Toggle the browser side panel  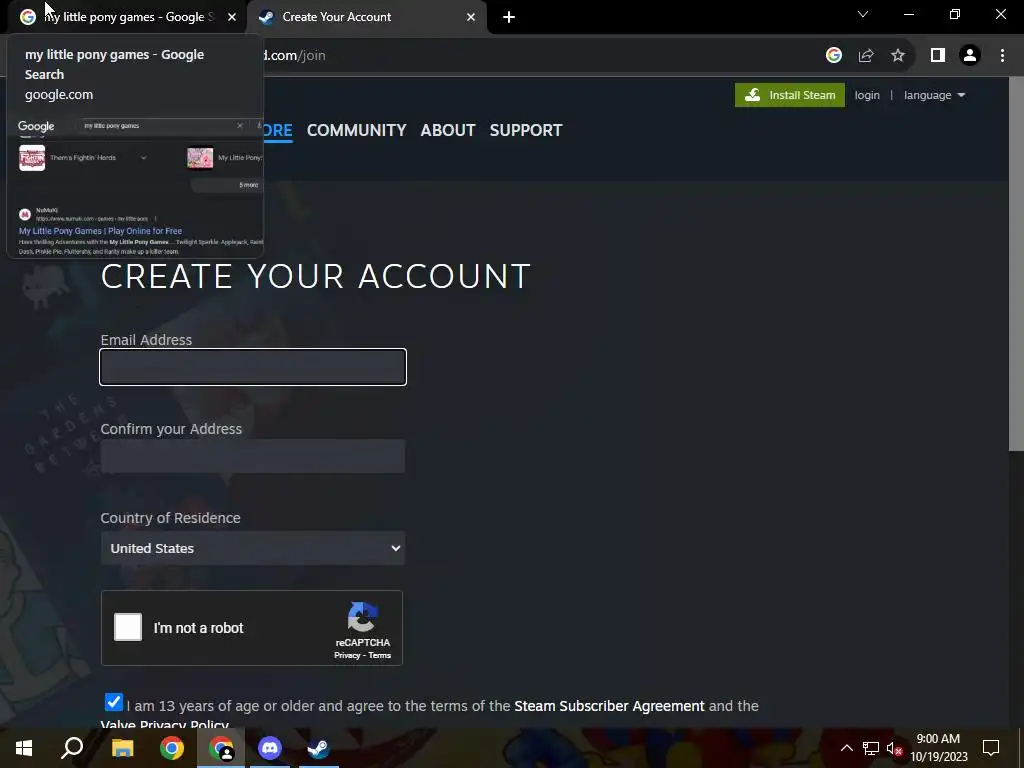938,56
